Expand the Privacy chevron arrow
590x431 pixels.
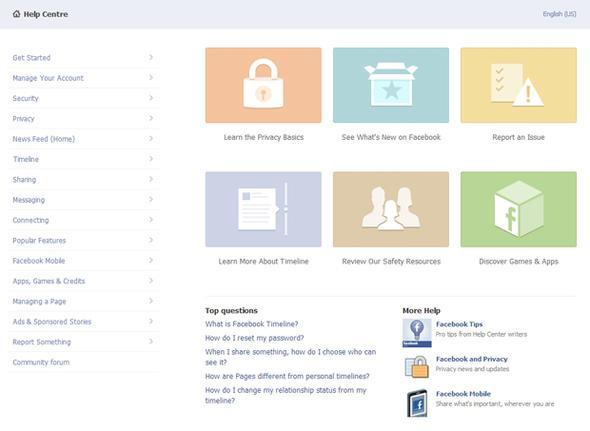click(151, 118)
